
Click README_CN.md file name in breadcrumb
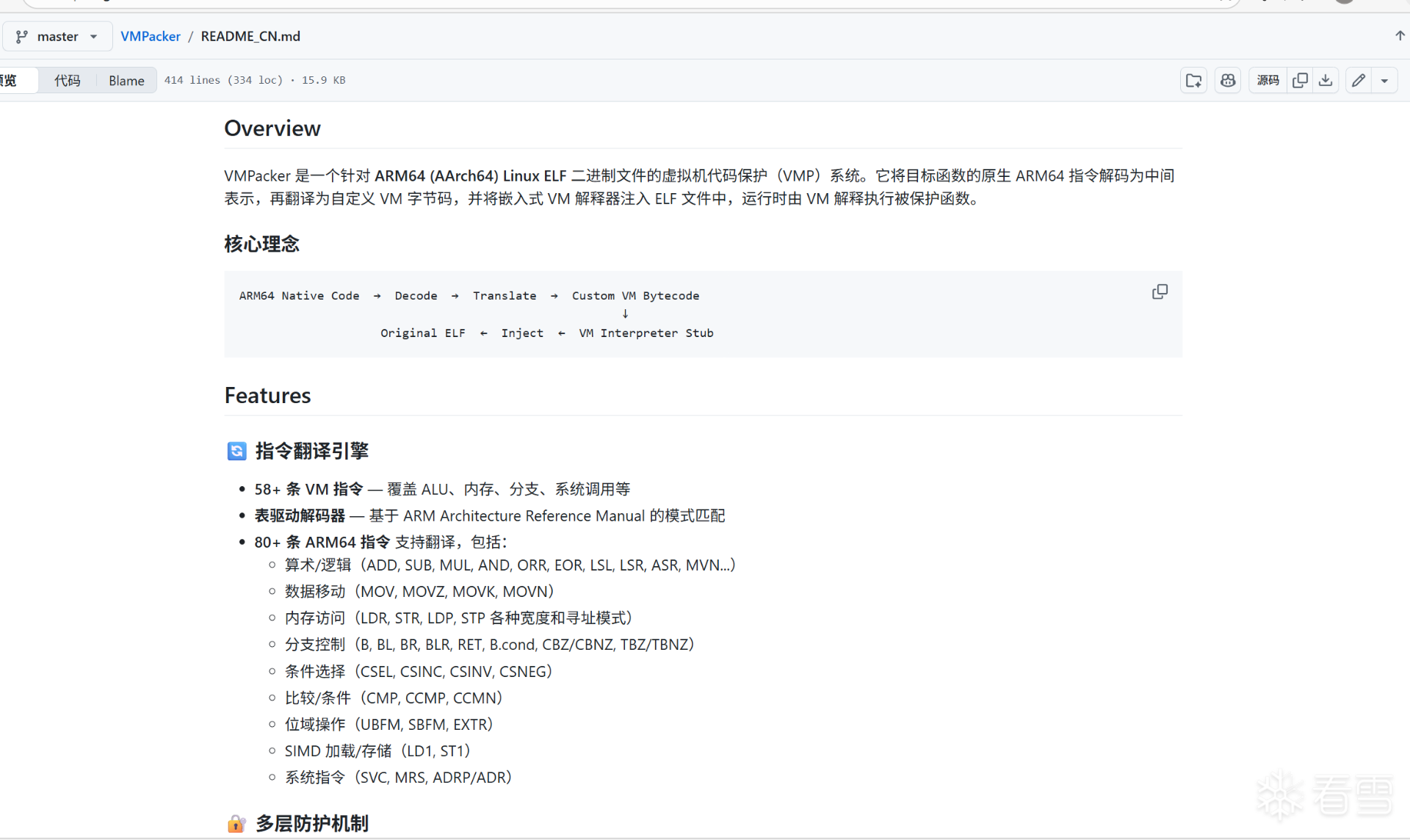point(250,36)
